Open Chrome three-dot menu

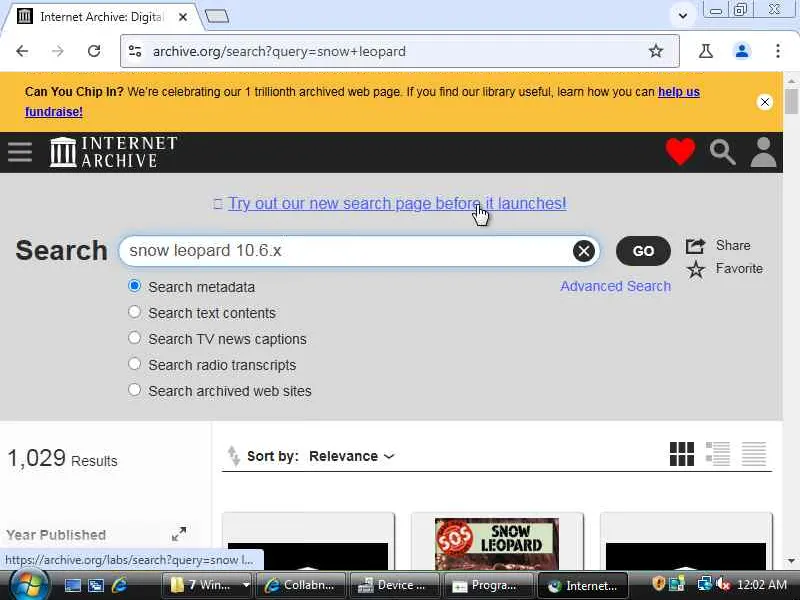click(778, 51)
